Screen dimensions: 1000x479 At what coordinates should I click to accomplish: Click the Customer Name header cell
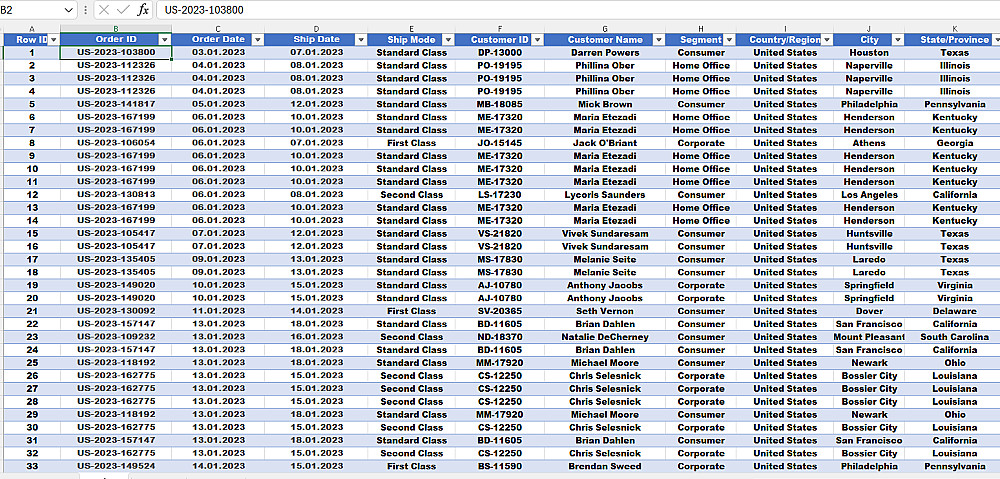coord(605,40)
